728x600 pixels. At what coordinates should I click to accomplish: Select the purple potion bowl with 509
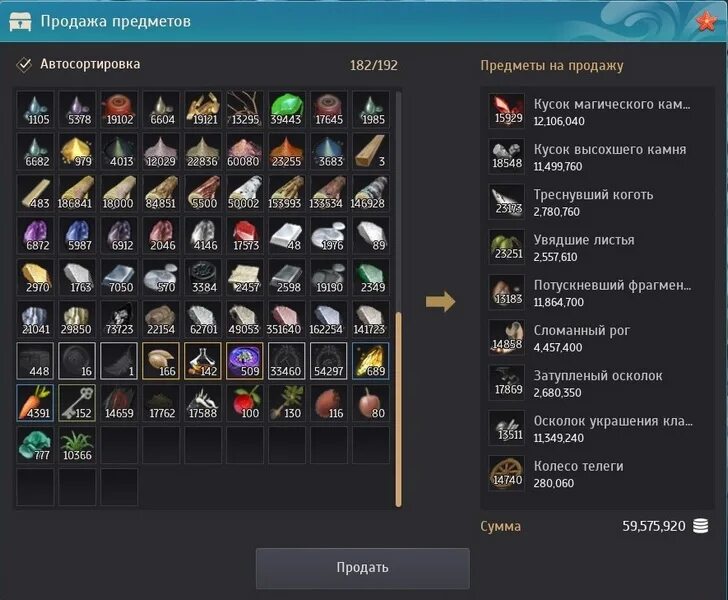(x=245, y=361)
